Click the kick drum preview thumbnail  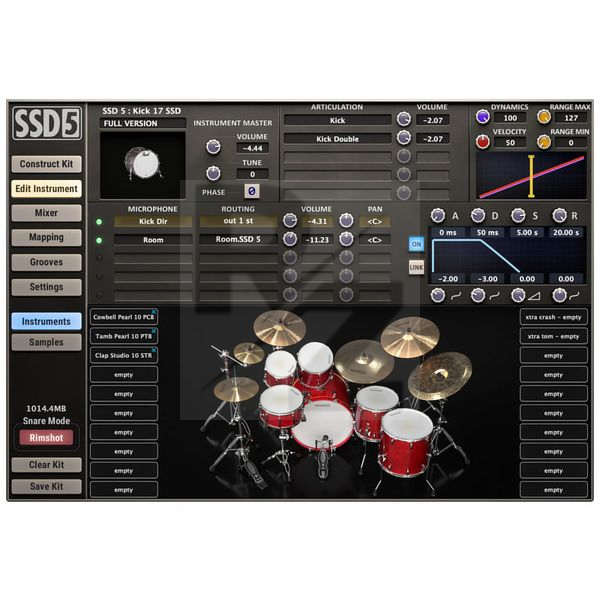pos(143,165)
